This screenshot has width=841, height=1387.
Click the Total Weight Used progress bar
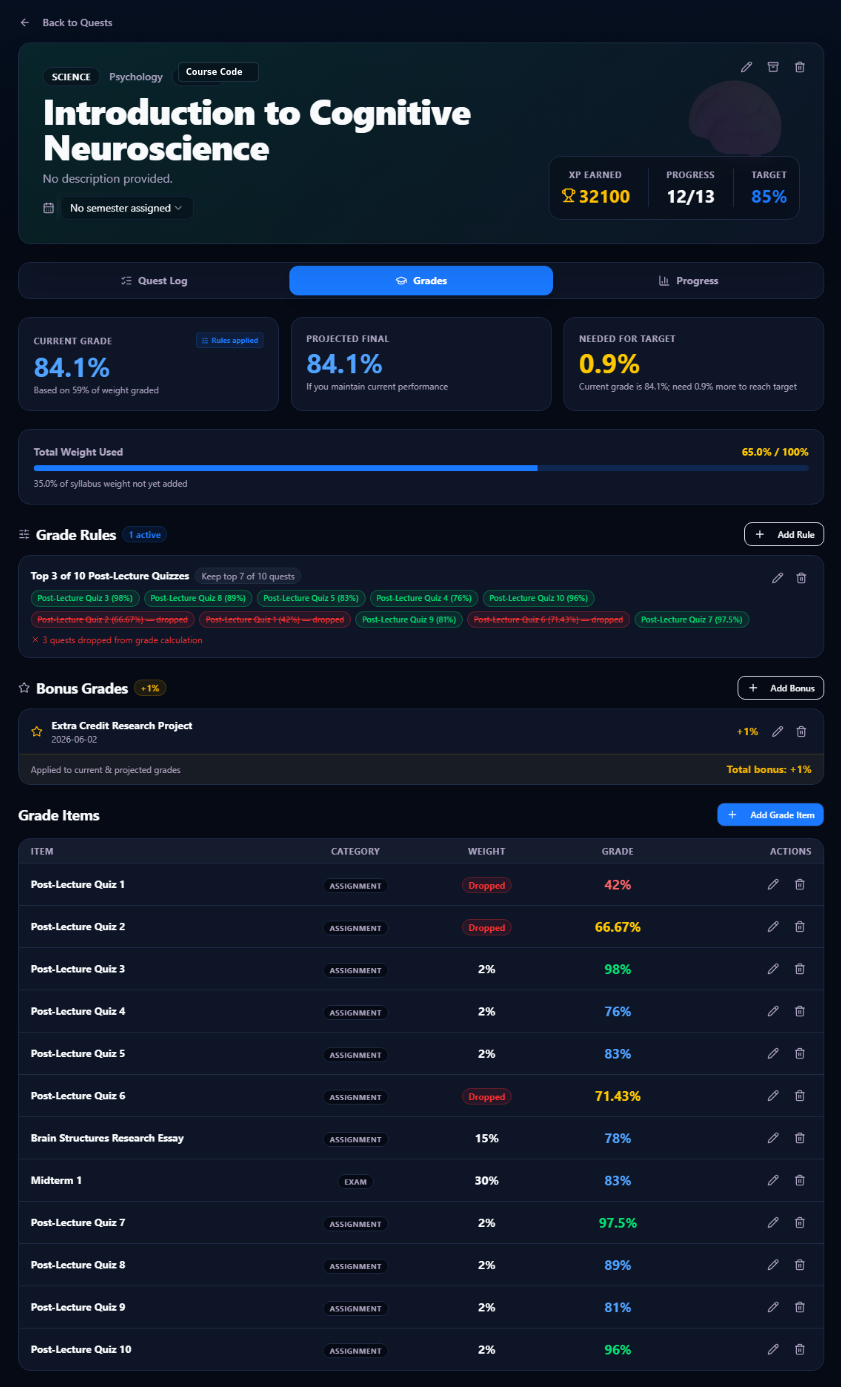tap(421, 467)
